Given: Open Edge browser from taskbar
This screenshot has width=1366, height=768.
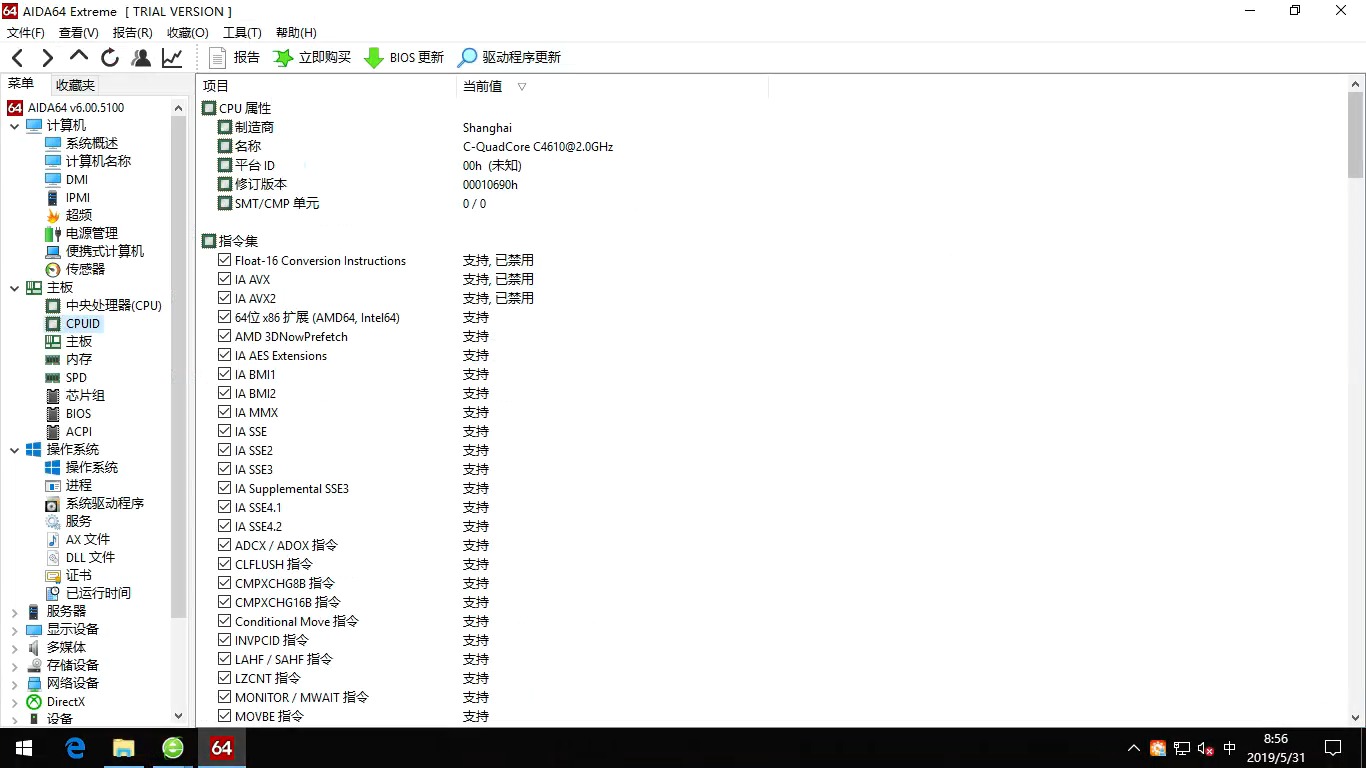Looking at the screenshot, I should coord(75,748).
